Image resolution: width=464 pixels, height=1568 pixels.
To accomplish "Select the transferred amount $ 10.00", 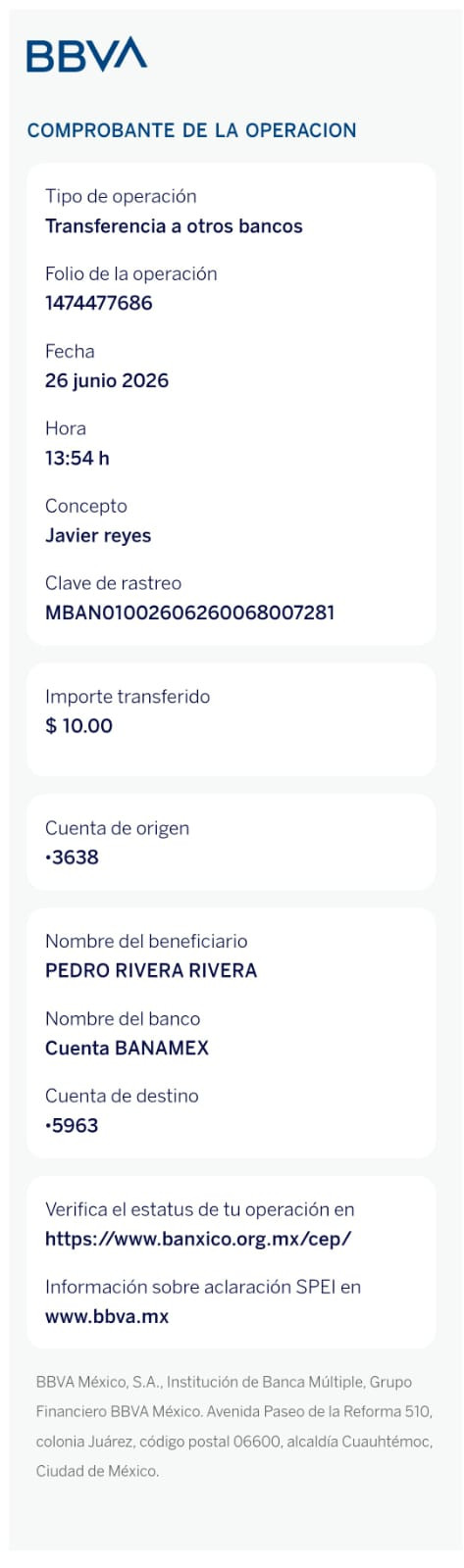I will 78,726.
